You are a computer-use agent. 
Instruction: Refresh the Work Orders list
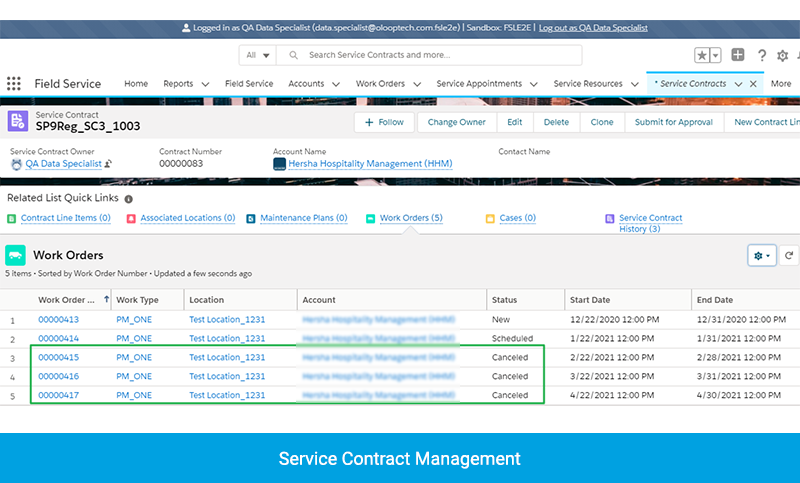(789, 256)
